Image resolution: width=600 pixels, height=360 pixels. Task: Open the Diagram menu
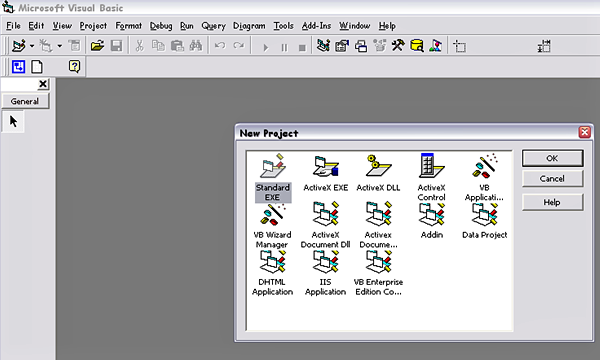249,26
